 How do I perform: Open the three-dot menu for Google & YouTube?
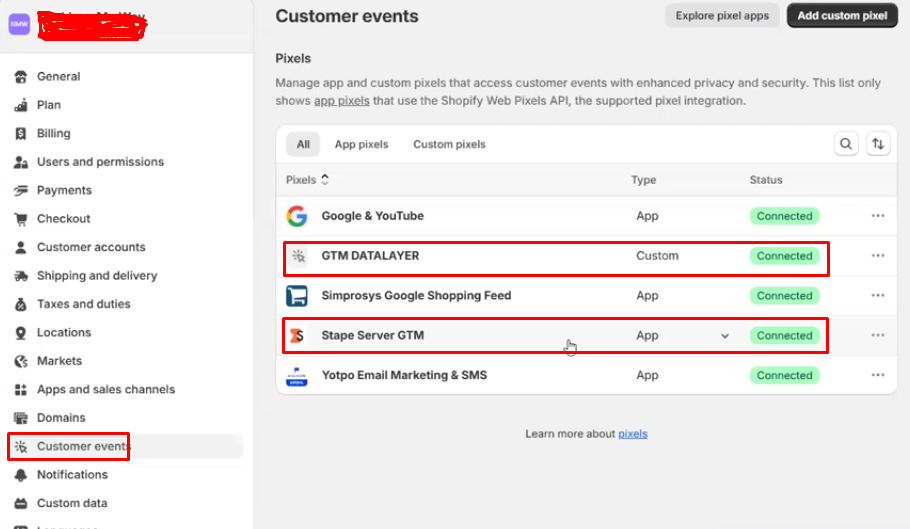878,216
